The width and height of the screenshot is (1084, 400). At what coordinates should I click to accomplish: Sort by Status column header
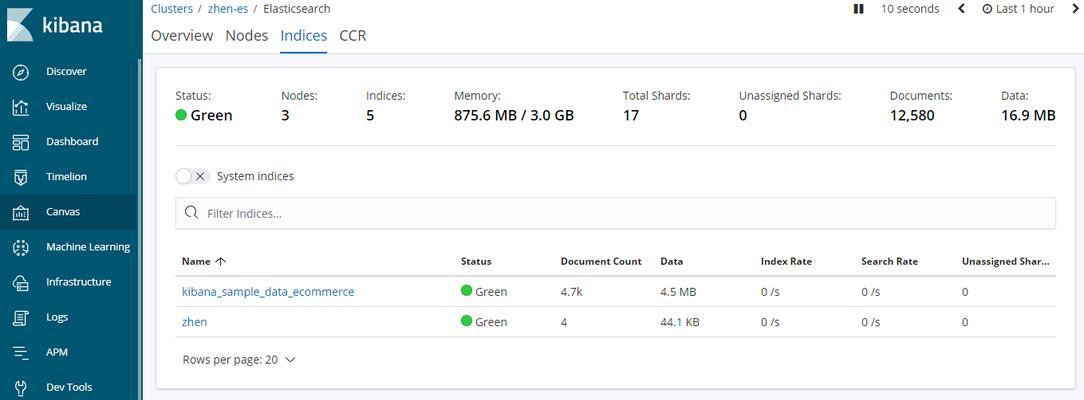(x=476, y=262)
